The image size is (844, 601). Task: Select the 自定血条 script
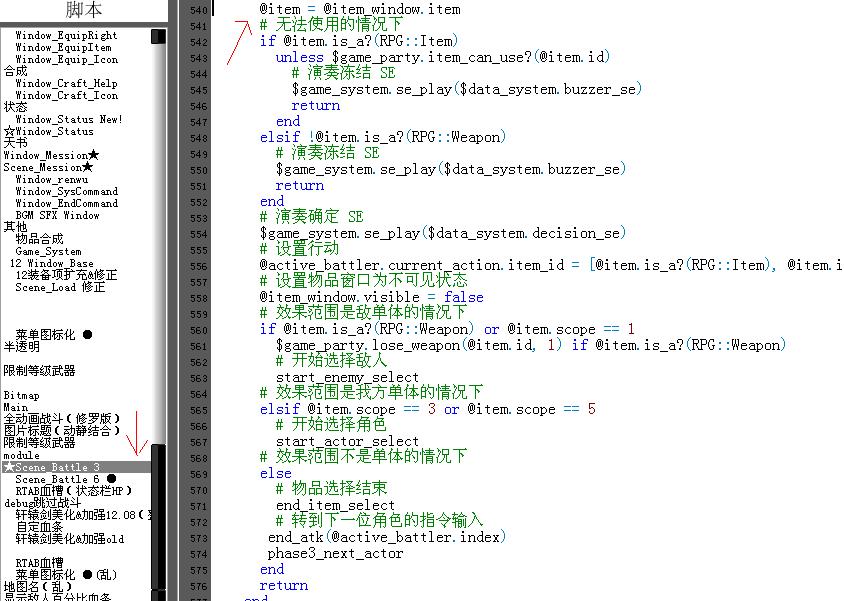(39, 527)
